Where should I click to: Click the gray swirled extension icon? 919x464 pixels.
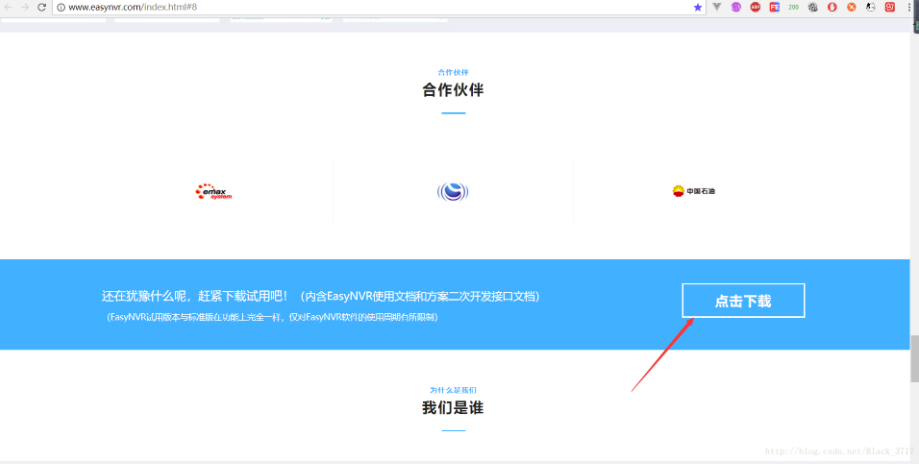point(813,7)
